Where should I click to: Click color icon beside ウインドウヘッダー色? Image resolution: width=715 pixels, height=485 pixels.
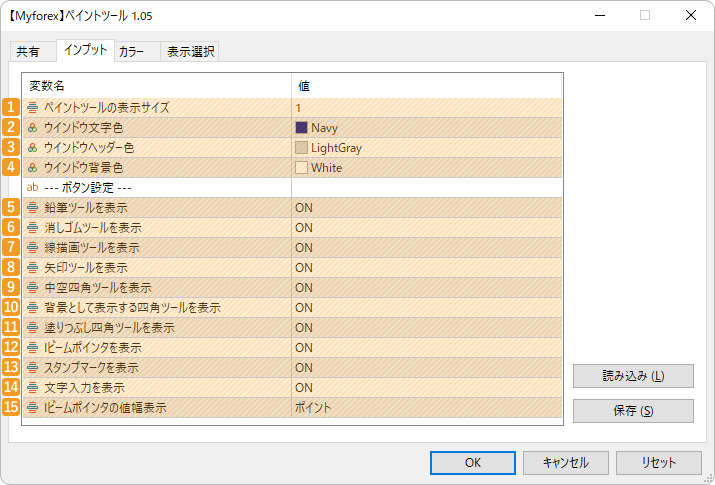tap(32, 148)
